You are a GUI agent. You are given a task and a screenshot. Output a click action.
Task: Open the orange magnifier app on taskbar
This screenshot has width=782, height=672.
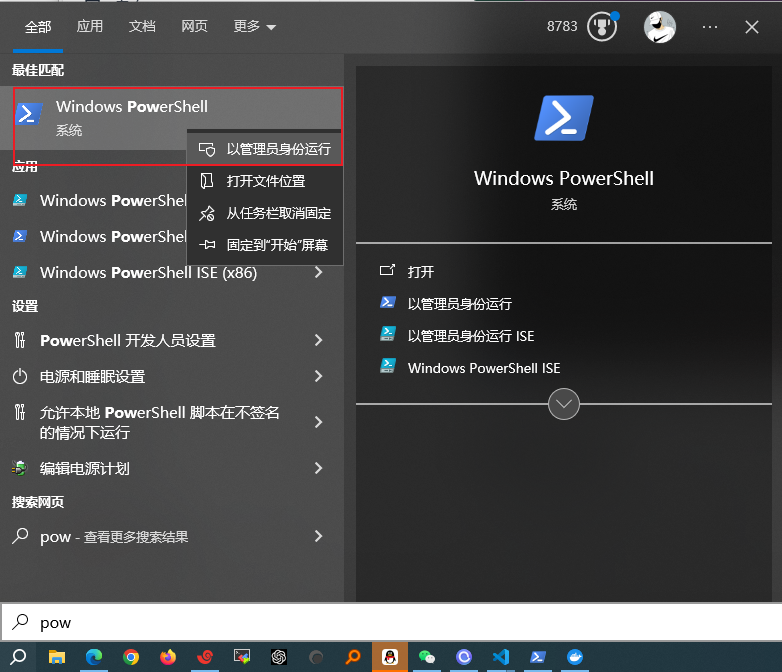[353, 657]
